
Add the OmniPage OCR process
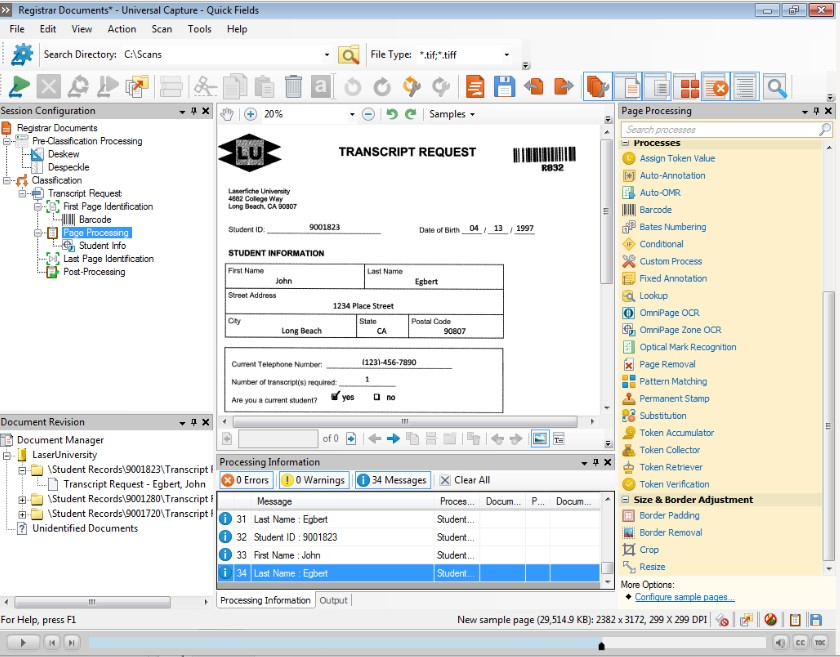[669, 313]
